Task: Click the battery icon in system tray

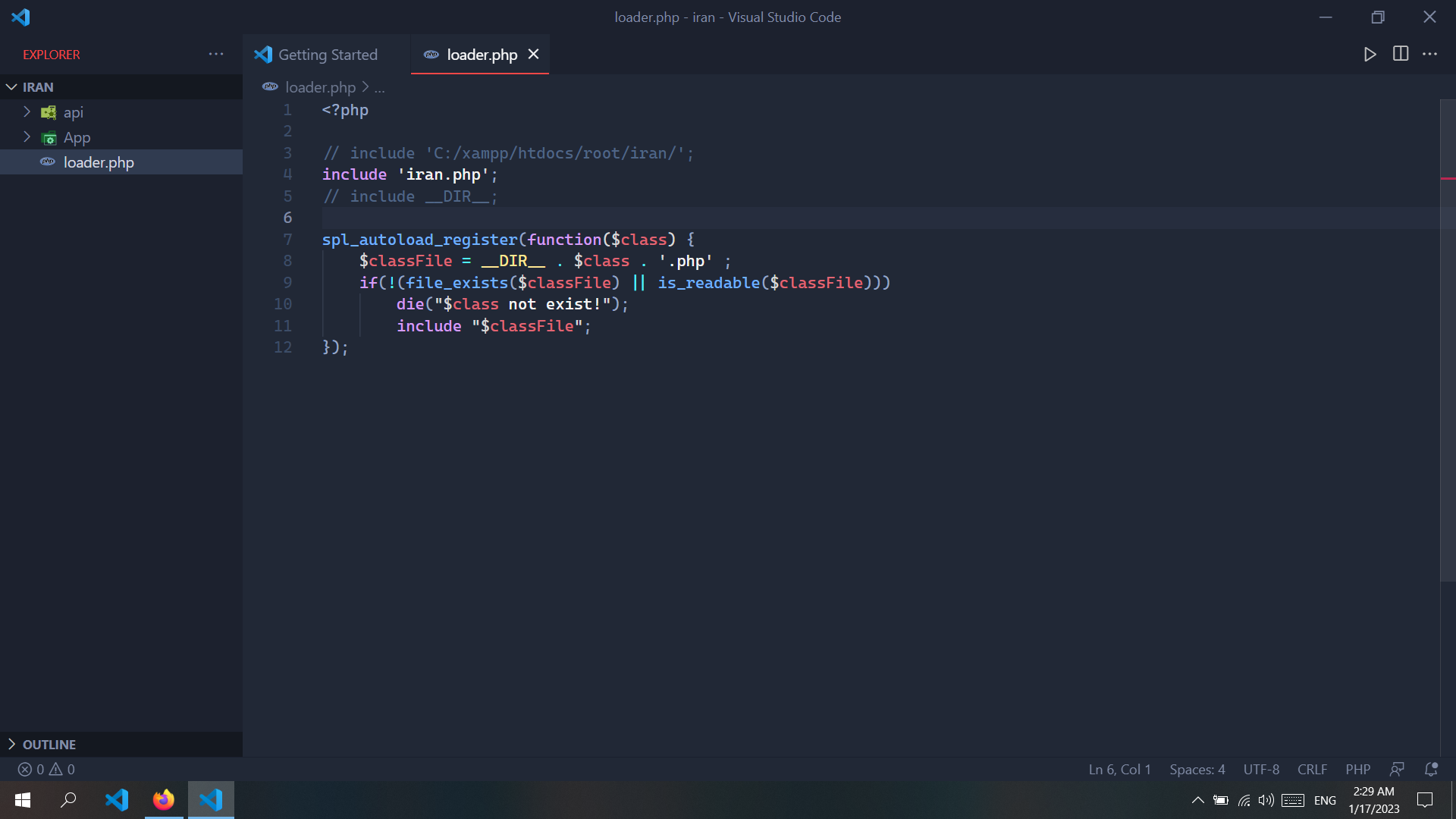Action: (1220, 800)
